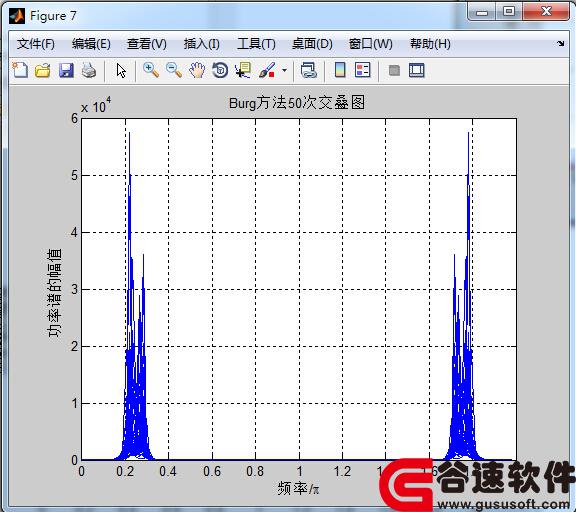Viewport: 576px width, 512px height.
Task: Click the Show Plot Tools icon
Action: (417, 70)
